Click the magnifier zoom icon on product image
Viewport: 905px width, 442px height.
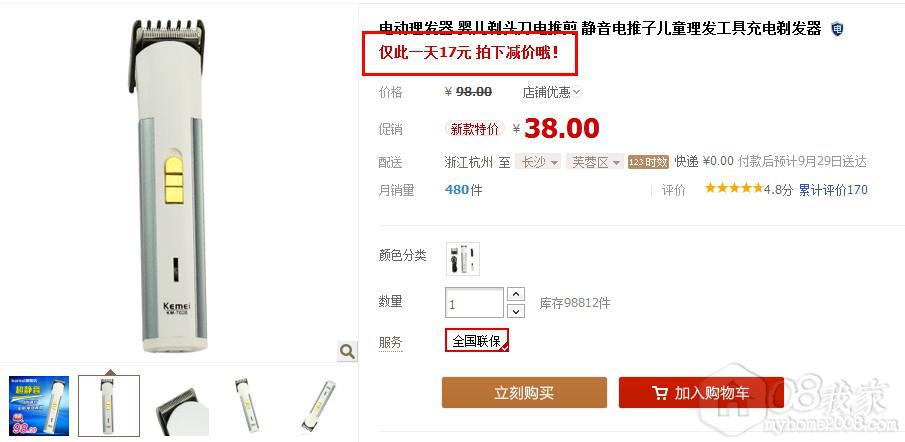click(347, 351)
